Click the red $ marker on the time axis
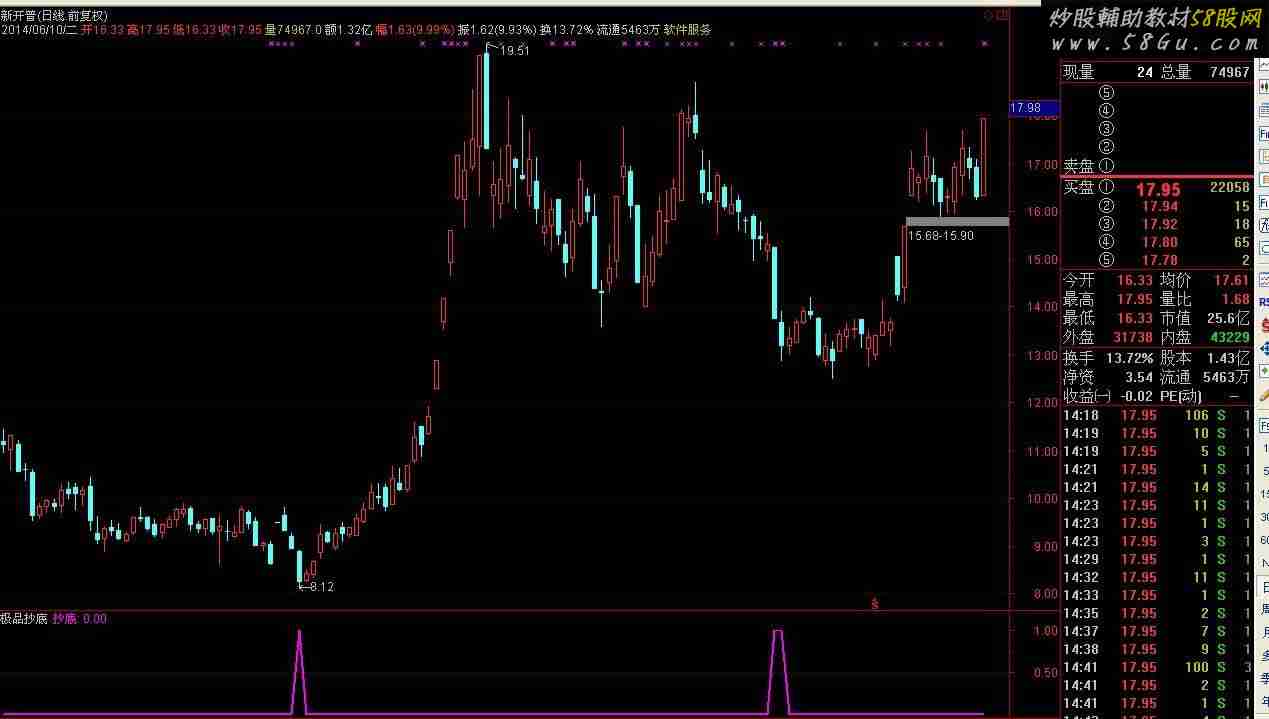 (x=875, y=604)
